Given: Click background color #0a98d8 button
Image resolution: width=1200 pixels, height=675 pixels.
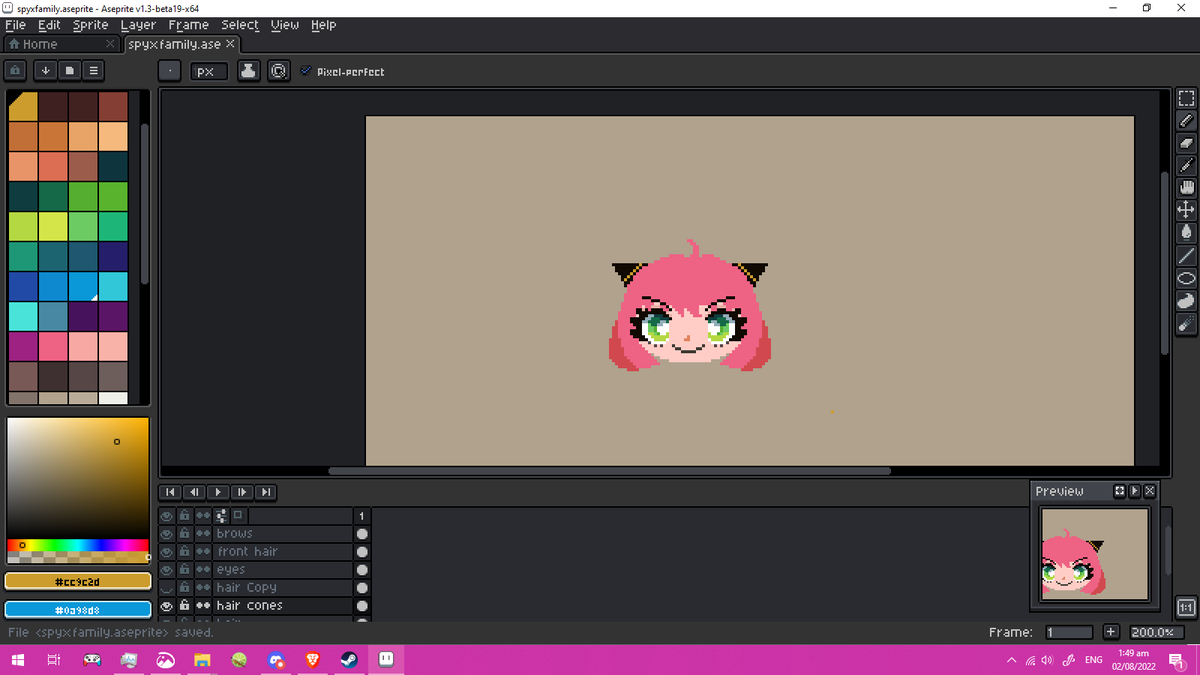Looking at the screenshot, I should (78, 609).
